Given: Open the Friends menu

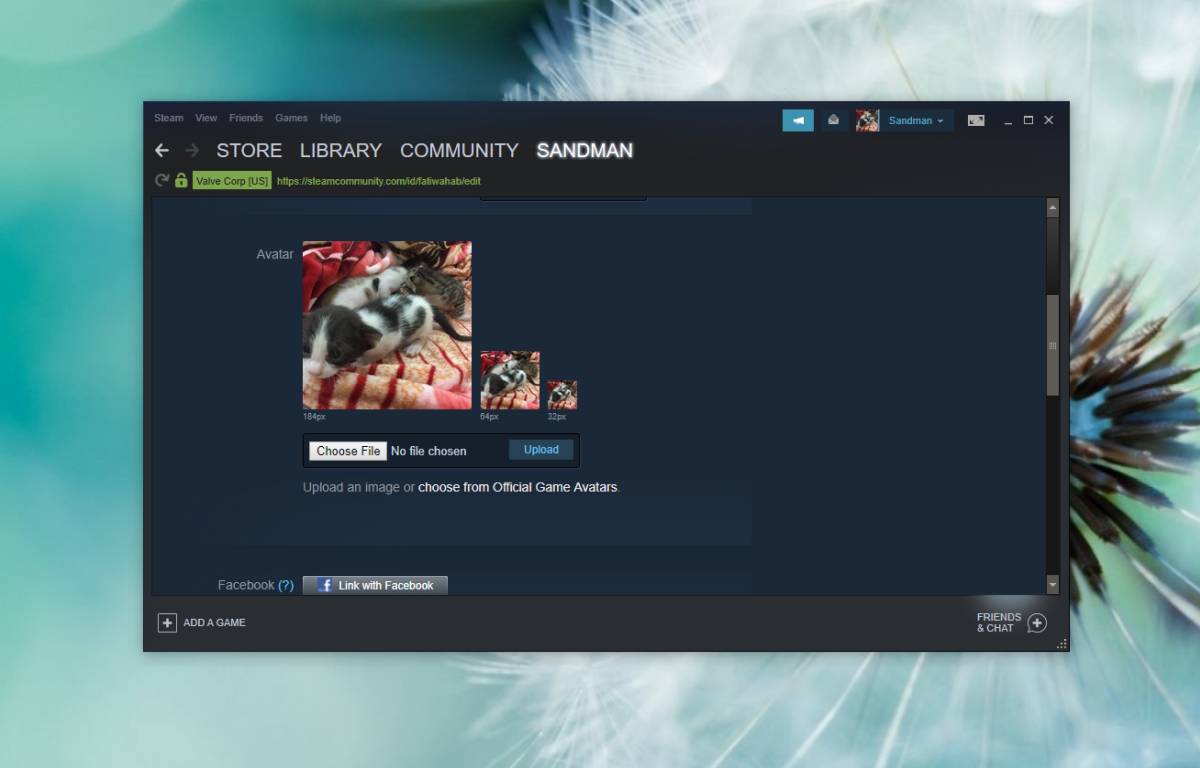Looking at the screenshot, I should pyautogui.click(x=246, y=118).
